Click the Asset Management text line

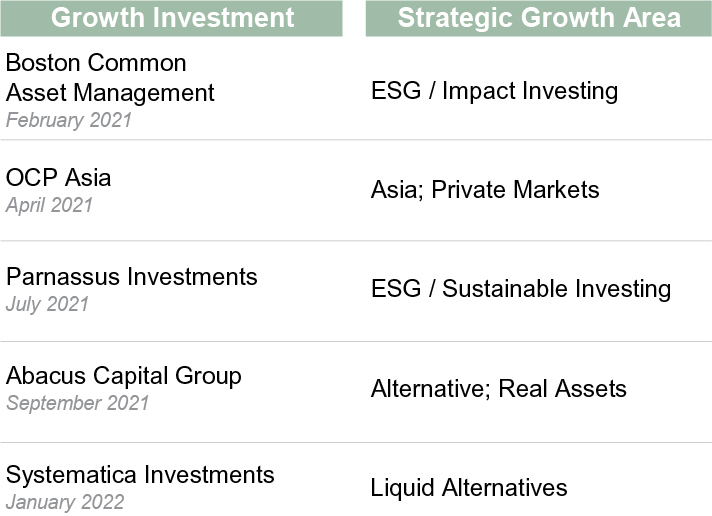click(x=110, y=93)
